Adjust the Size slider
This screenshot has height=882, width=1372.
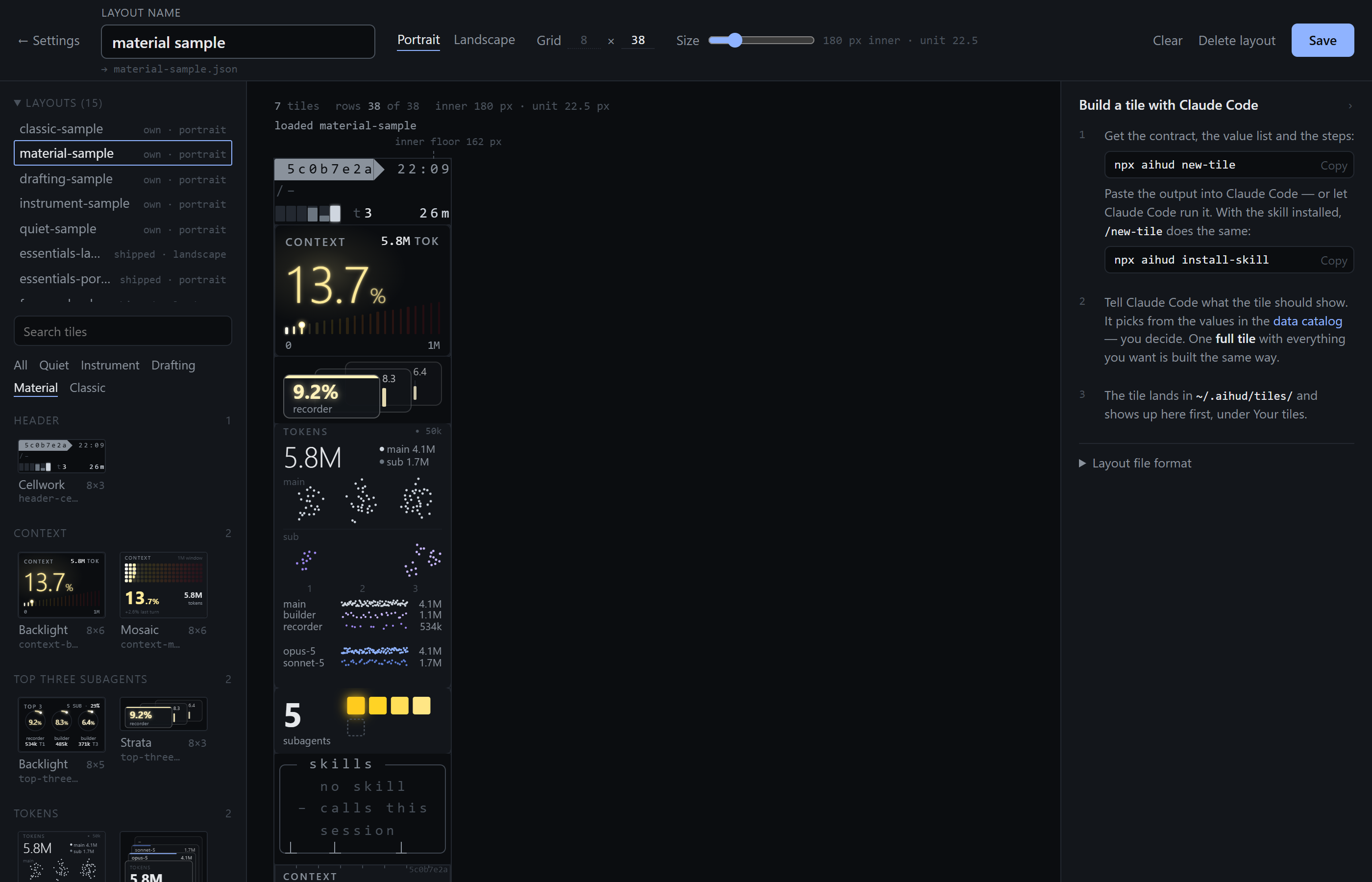coord(761,40)
